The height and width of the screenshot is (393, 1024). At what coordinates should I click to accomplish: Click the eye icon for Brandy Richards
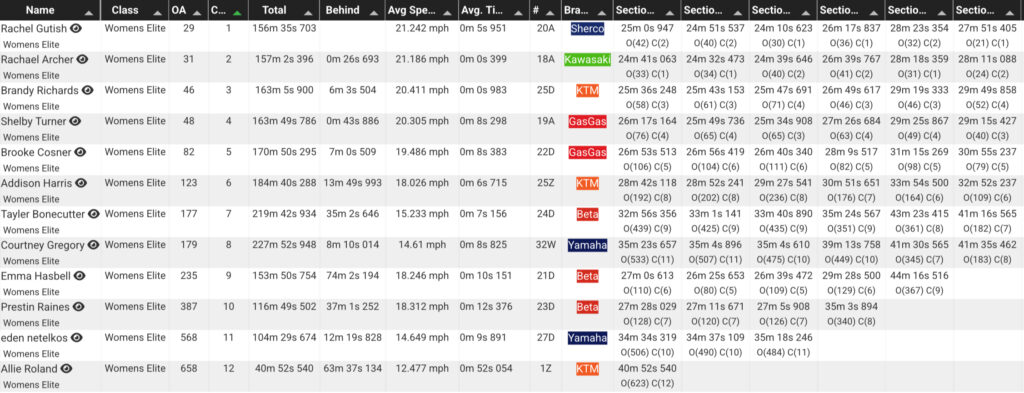[87, 90]
